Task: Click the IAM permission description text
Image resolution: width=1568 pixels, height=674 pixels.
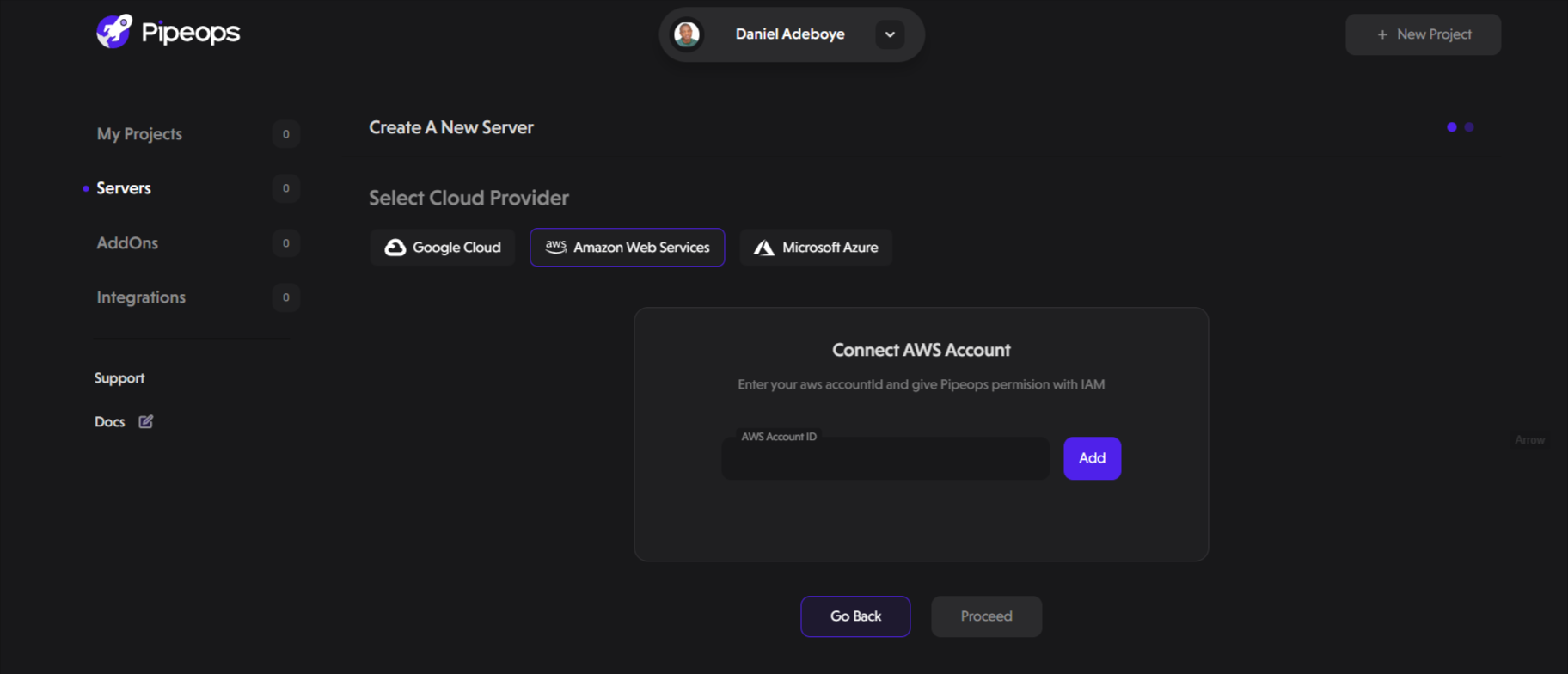Action: [x=921, y=384]
